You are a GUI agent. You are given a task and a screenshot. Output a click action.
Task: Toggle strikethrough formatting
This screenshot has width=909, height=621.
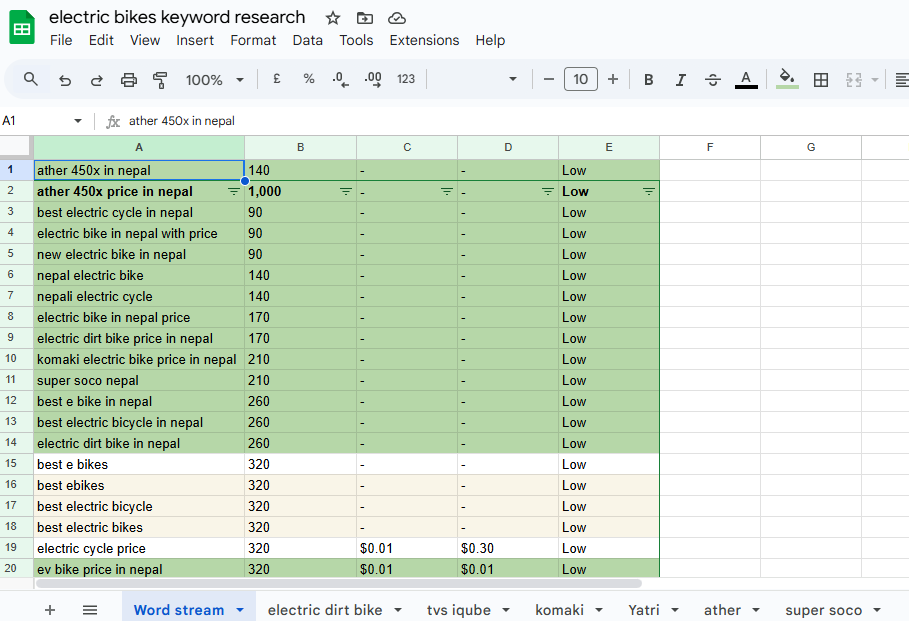(713, 80)
